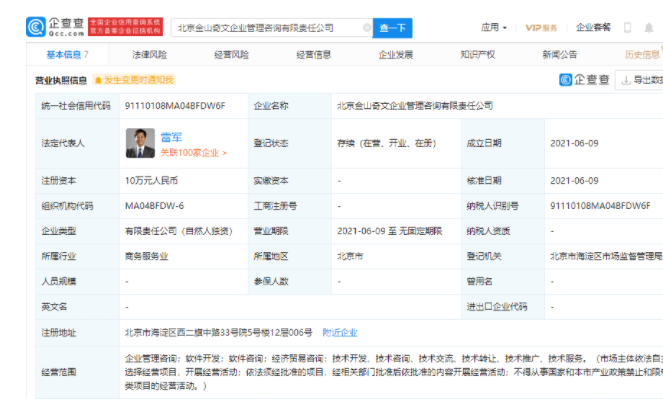Select the registered address text

[x=219, y=332]
